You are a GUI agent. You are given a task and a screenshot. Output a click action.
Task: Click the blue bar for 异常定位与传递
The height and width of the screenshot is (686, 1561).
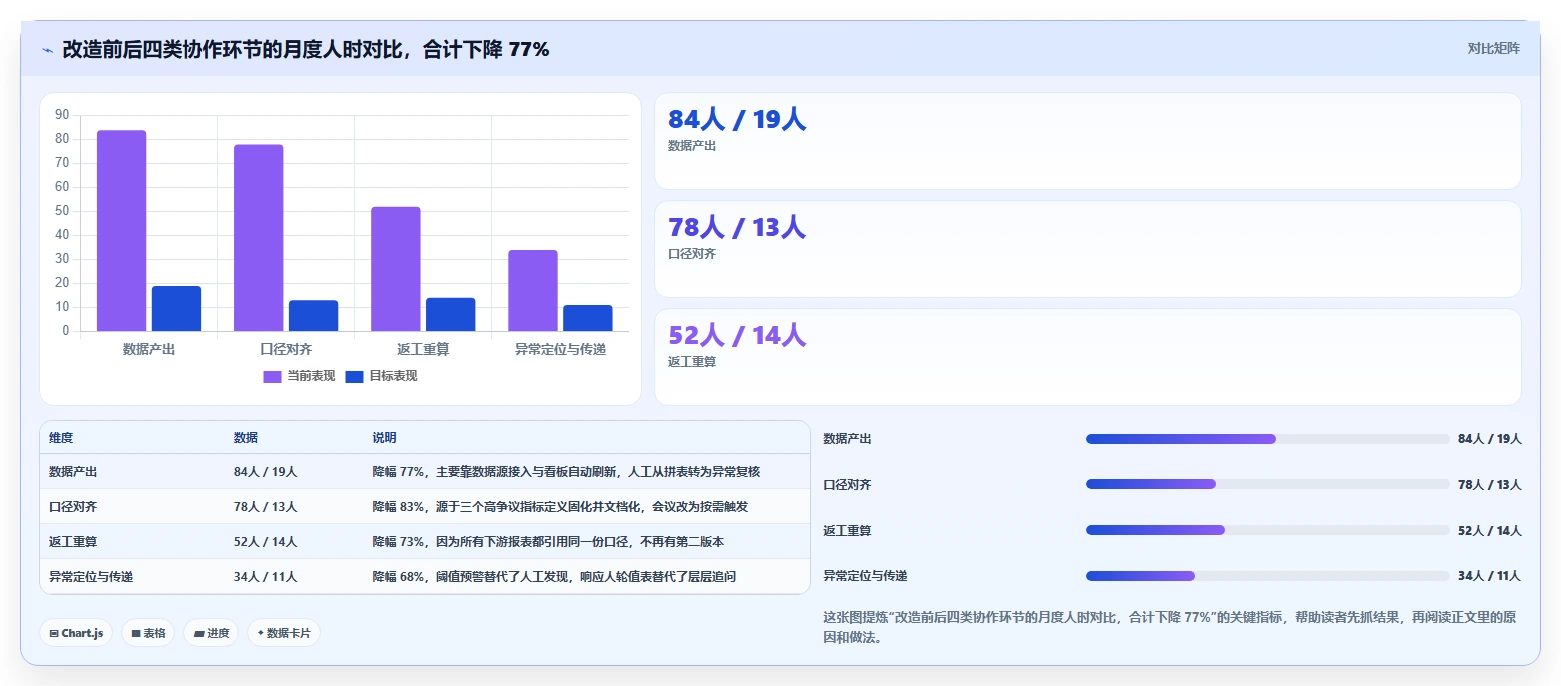(587, 318)
